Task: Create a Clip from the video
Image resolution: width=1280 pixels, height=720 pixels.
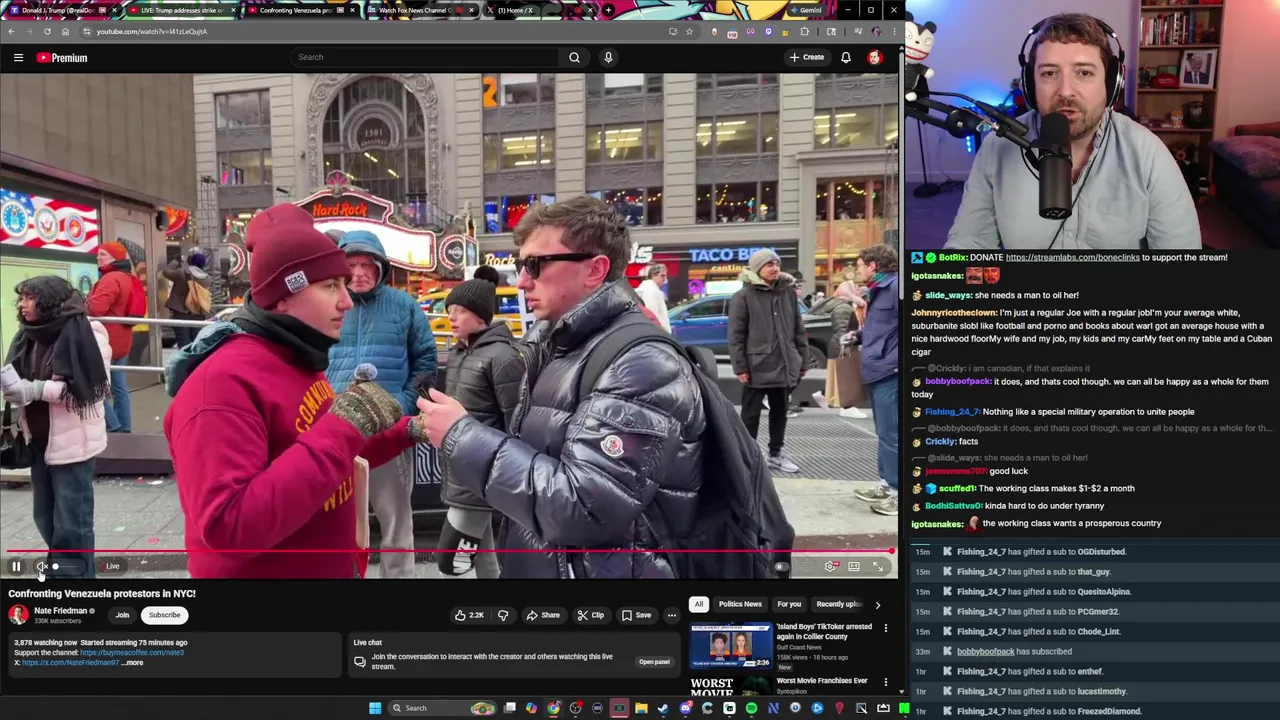Action: coord(591,615)
